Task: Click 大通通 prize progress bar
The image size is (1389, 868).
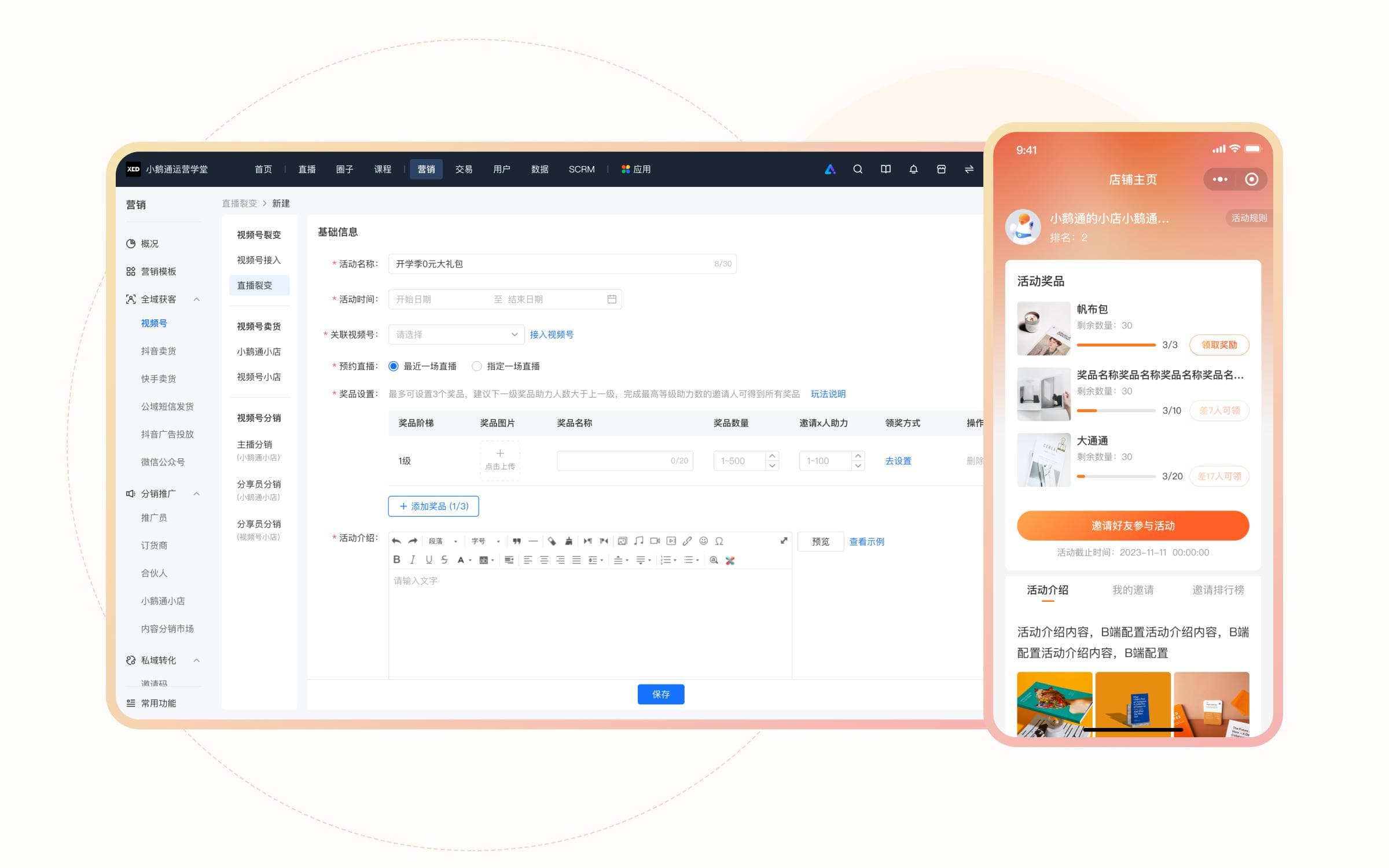Action: coord(1116,476)
